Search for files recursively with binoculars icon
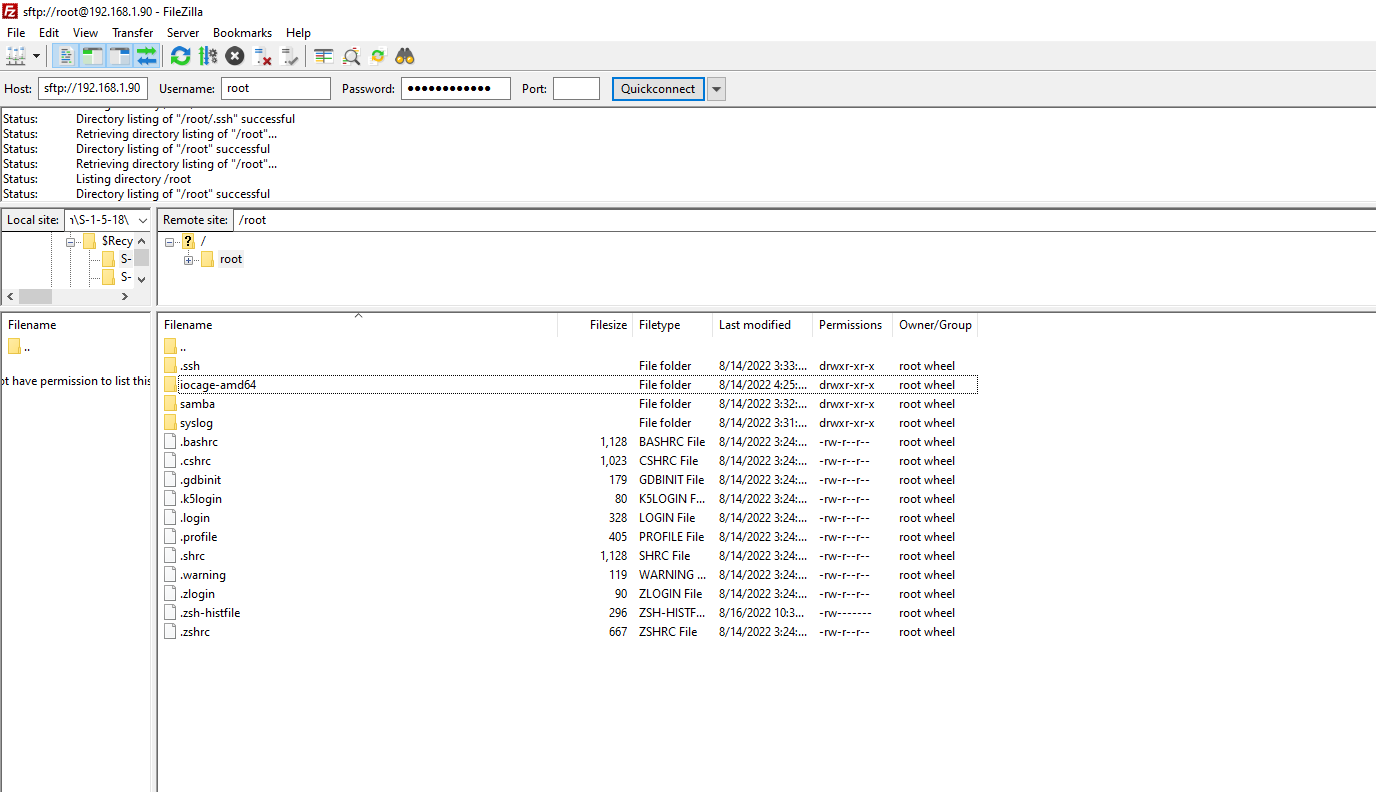Image resolution: width=1376 pixels, height=792 pixels. (x=405, y=56)
